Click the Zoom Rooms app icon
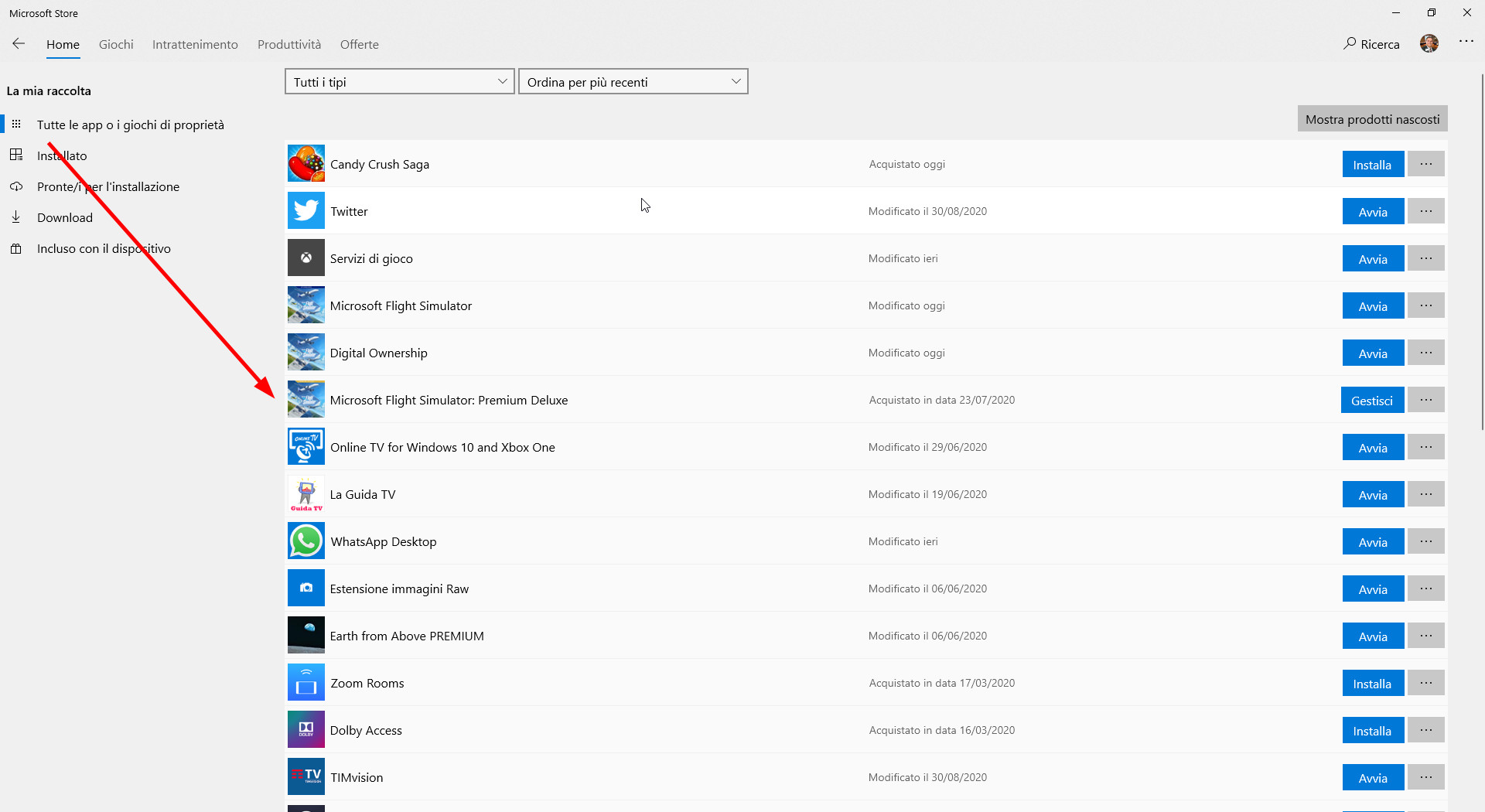Image resolution: width=1485 pixels, height=812 pixels. pos(306,683)
